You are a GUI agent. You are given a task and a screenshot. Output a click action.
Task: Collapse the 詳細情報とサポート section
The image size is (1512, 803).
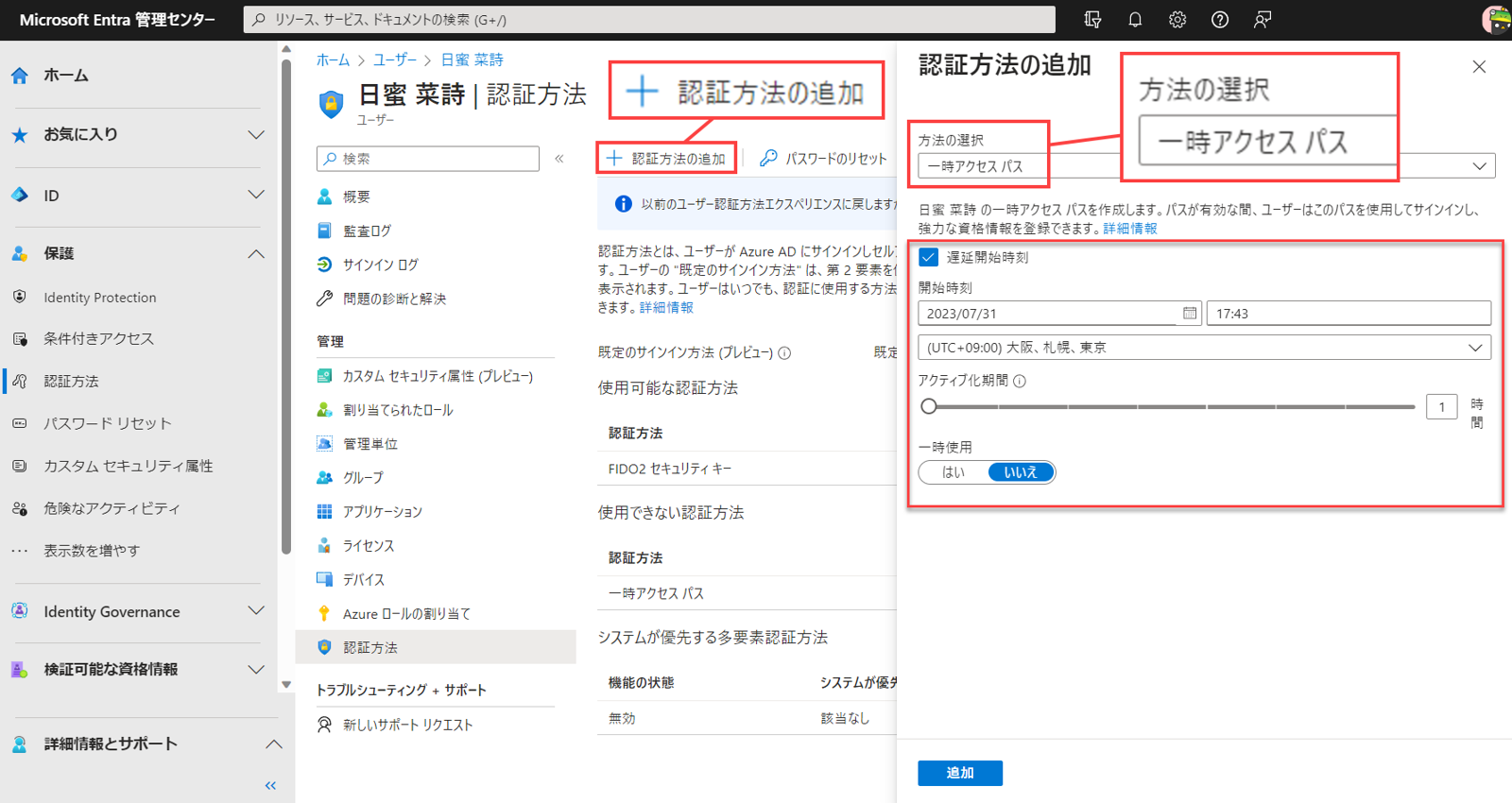pos(273,744)
